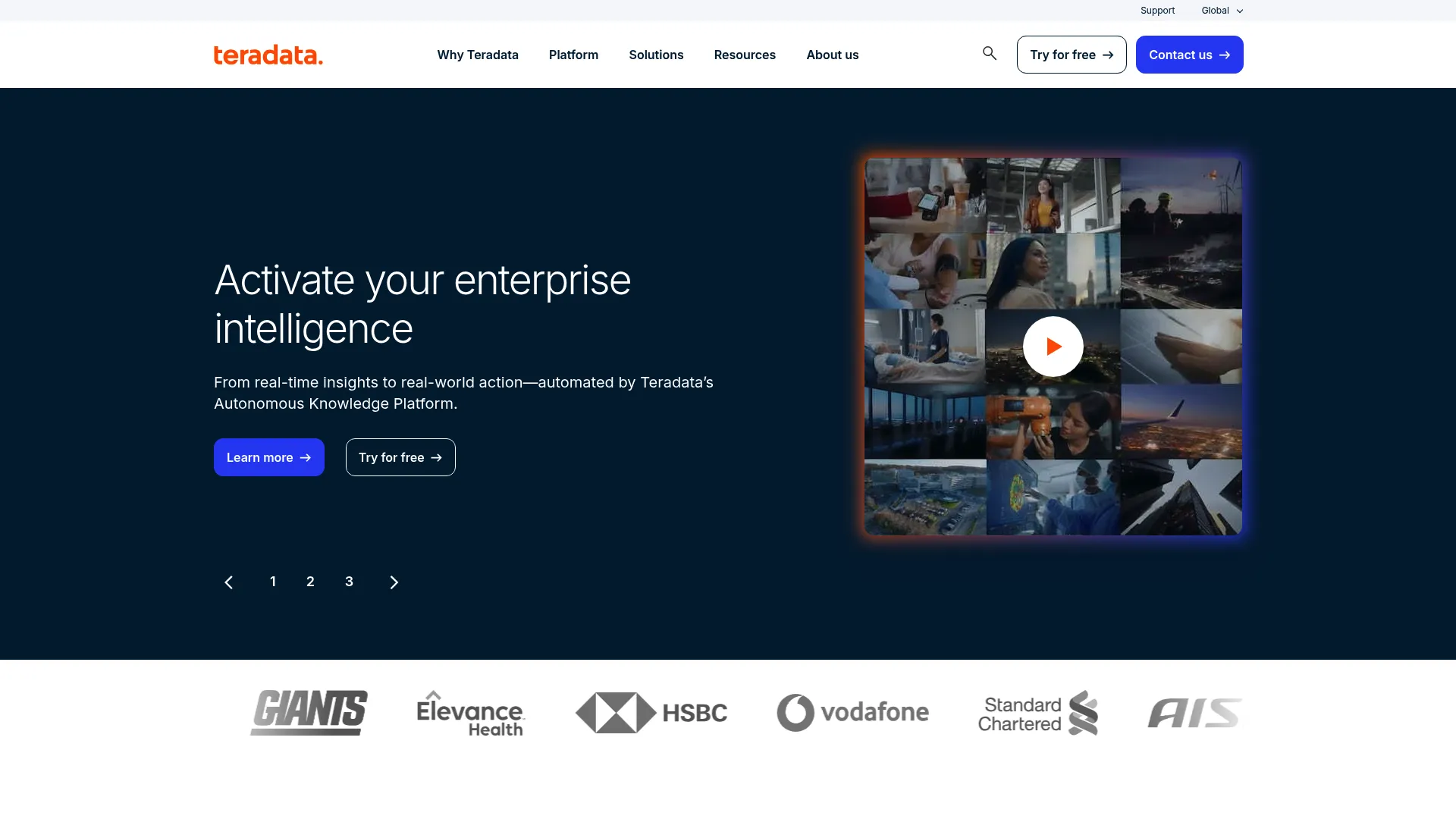Expand the Global region dropdown

(1222, 11)
